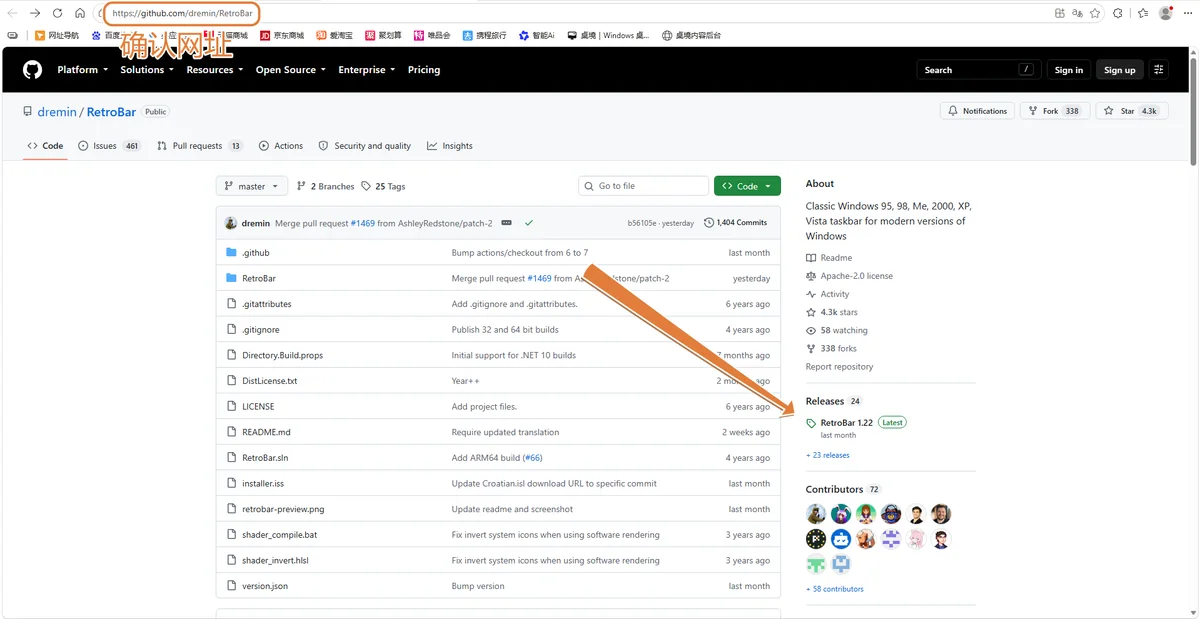Switch to the Code tab
Screen dimensions: 1200x619
tap(46, 146)
